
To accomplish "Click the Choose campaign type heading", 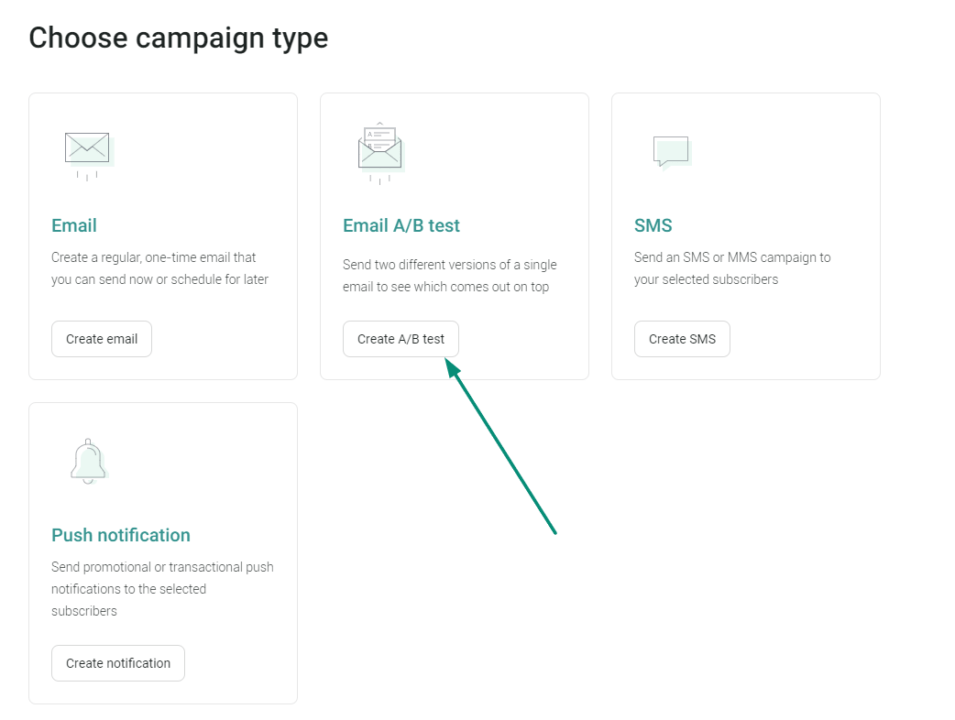I will 178,37.
